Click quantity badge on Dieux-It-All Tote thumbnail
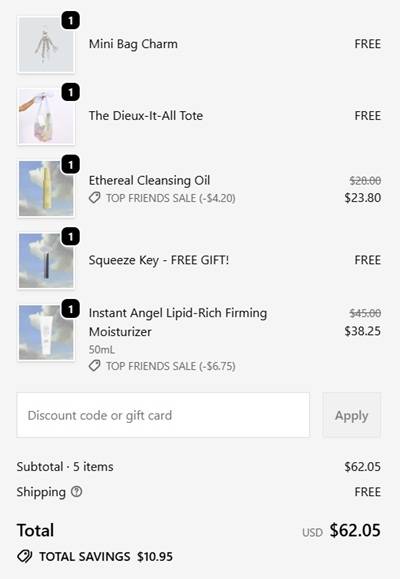Image resolution: width=400 pixels, height=579 pixels. click(x=71, y=92)
